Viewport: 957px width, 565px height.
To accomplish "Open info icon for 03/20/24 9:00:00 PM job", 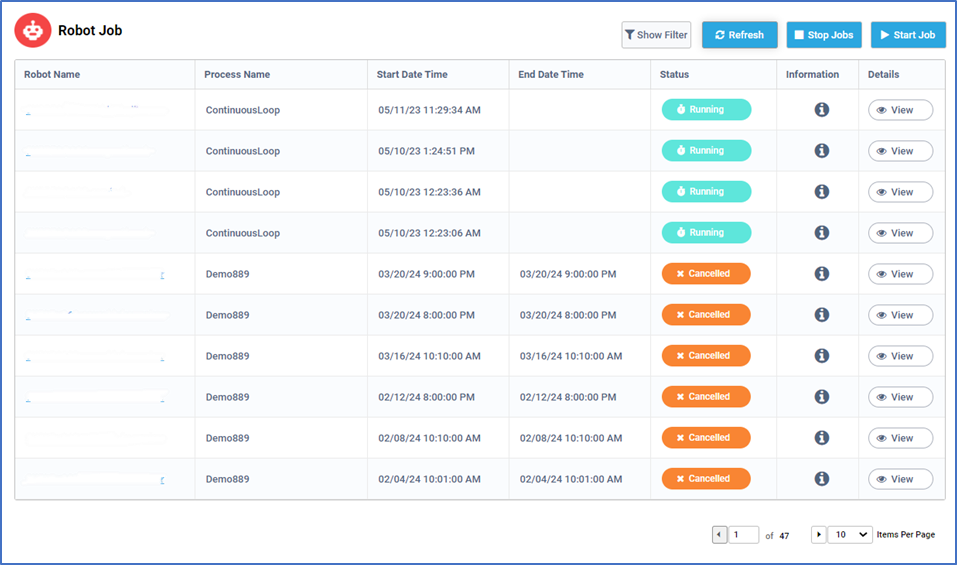I will tap(821, 274).
